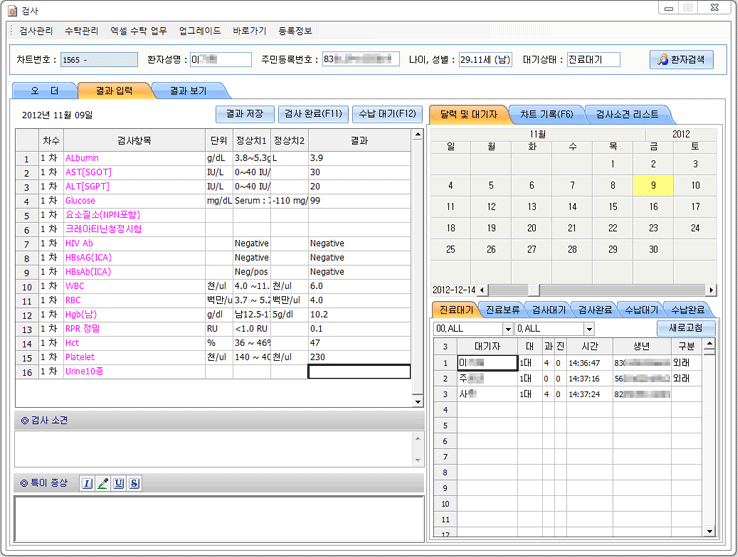Click the Urine10종 result input cell
The height and width of the screenshot is (557, 738).
pyautogui.click(x=359, y=371)
